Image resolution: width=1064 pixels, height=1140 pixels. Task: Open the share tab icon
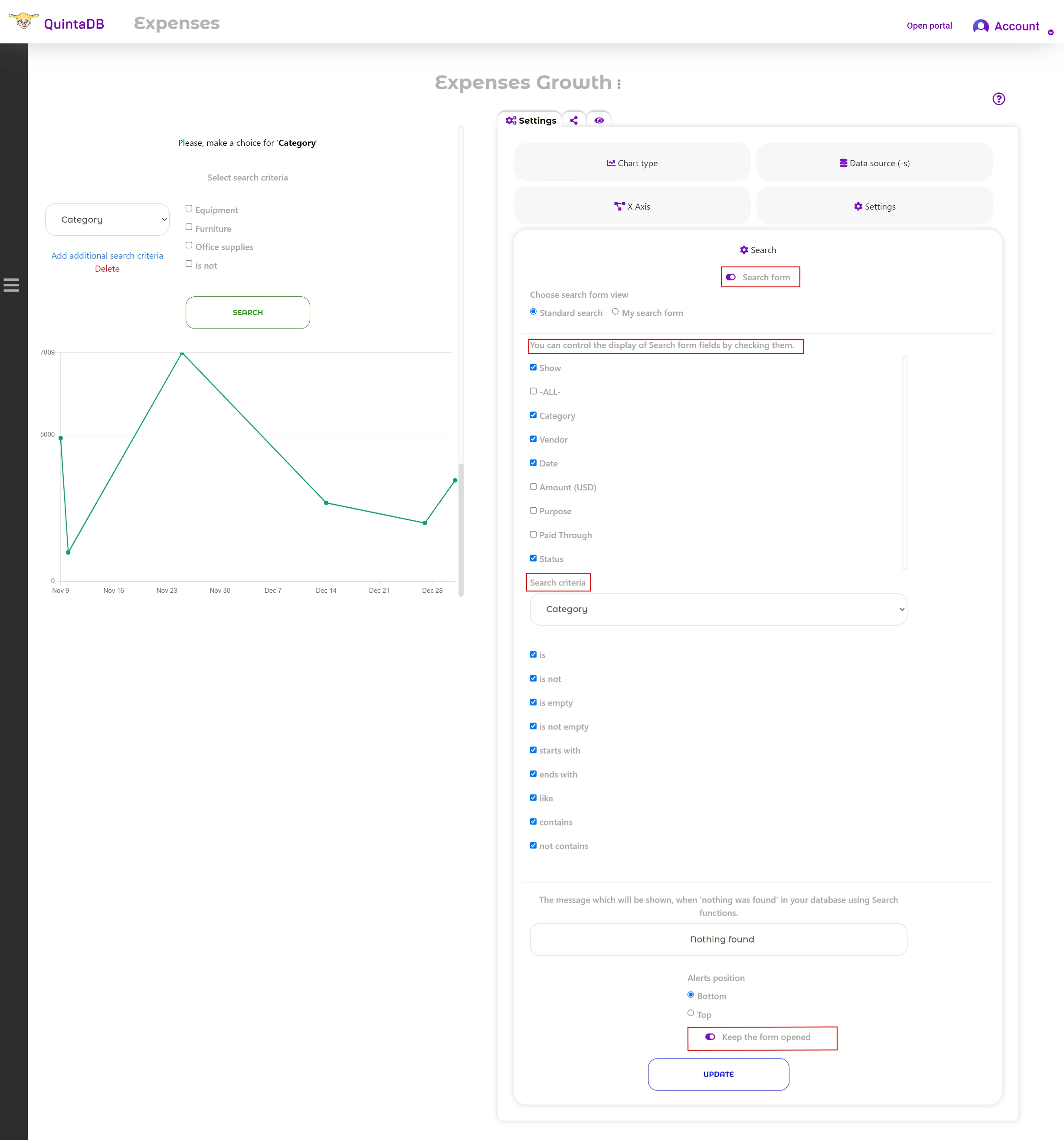point(574,121)
